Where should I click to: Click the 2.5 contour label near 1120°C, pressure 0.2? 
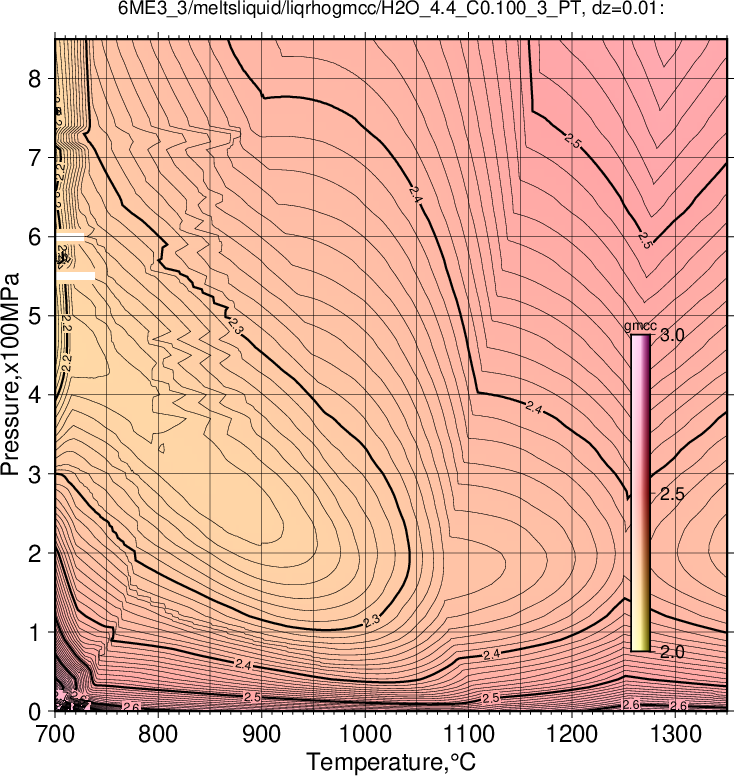[x=490, y=698]
